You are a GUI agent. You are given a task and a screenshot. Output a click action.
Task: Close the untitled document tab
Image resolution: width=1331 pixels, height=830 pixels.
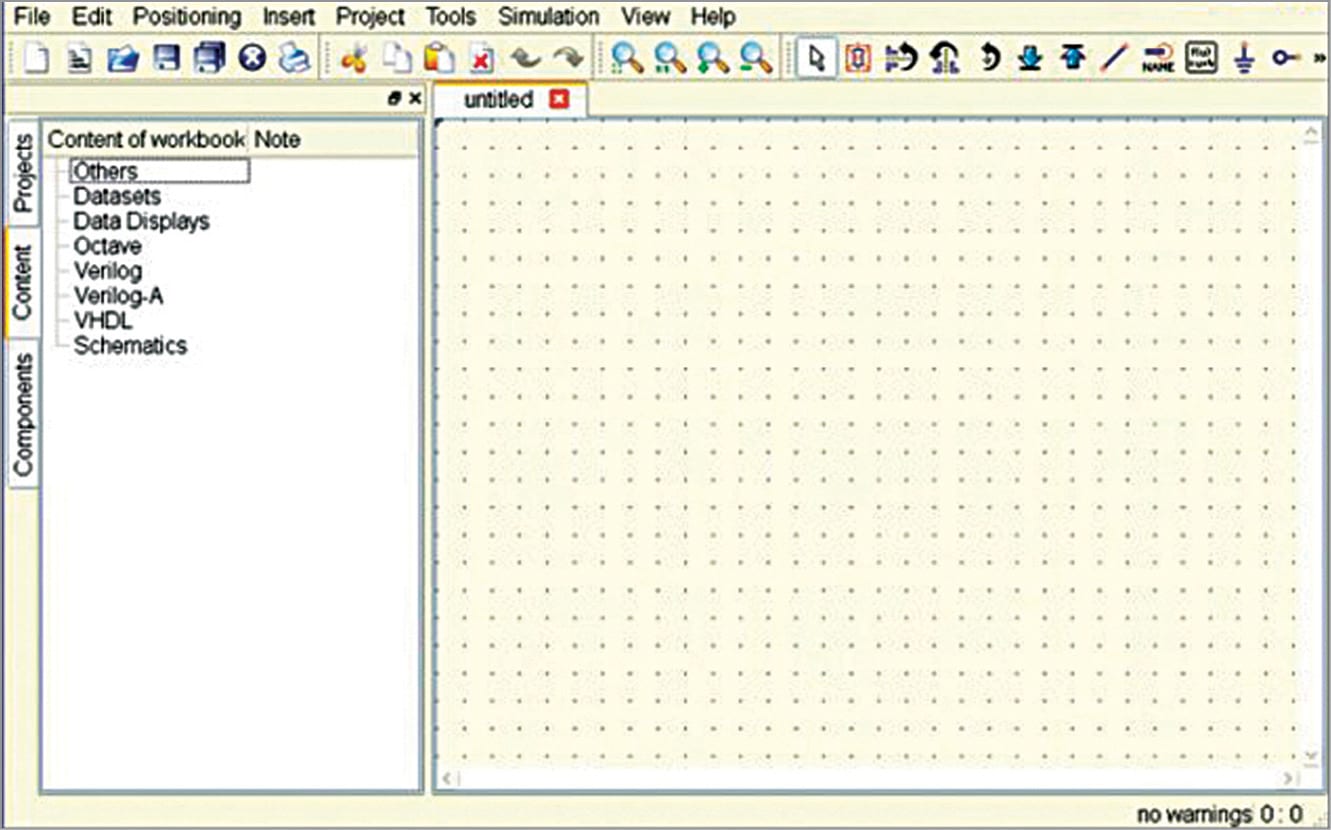[x=559, y=100]
